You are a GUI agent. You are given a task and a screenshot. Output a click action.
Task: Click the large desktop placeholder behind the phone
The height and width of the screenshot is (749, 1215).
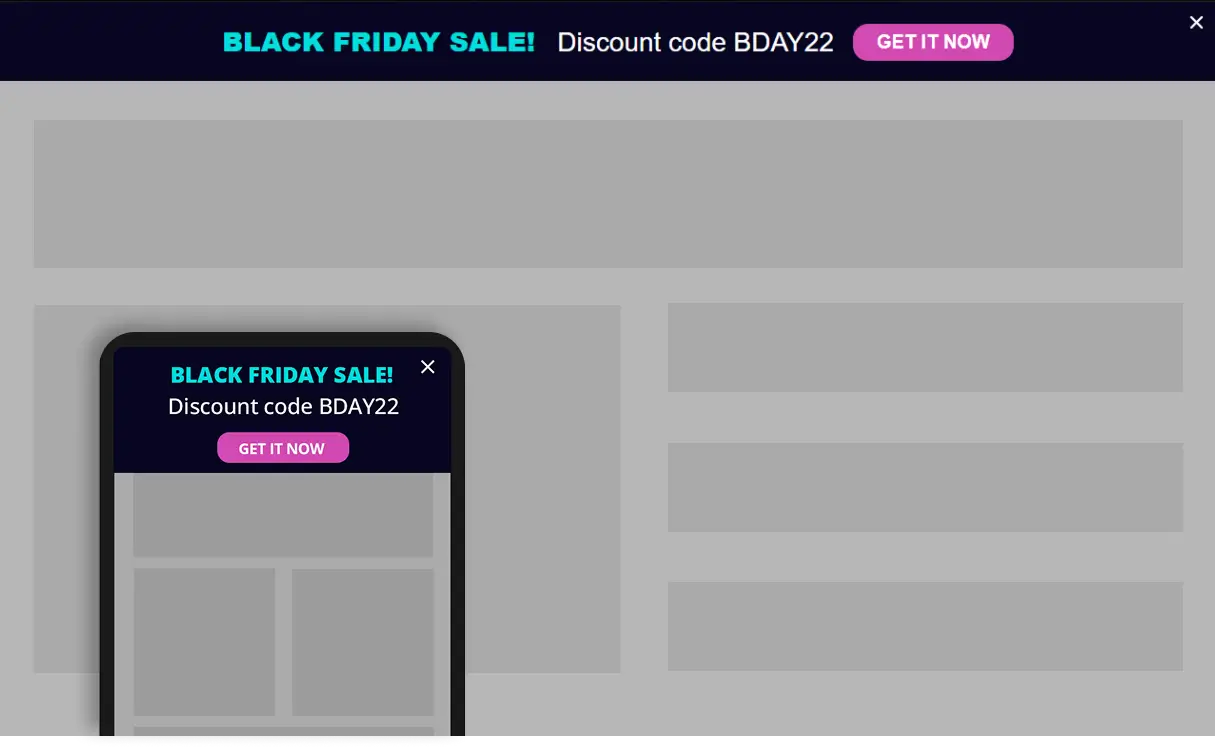540,490
